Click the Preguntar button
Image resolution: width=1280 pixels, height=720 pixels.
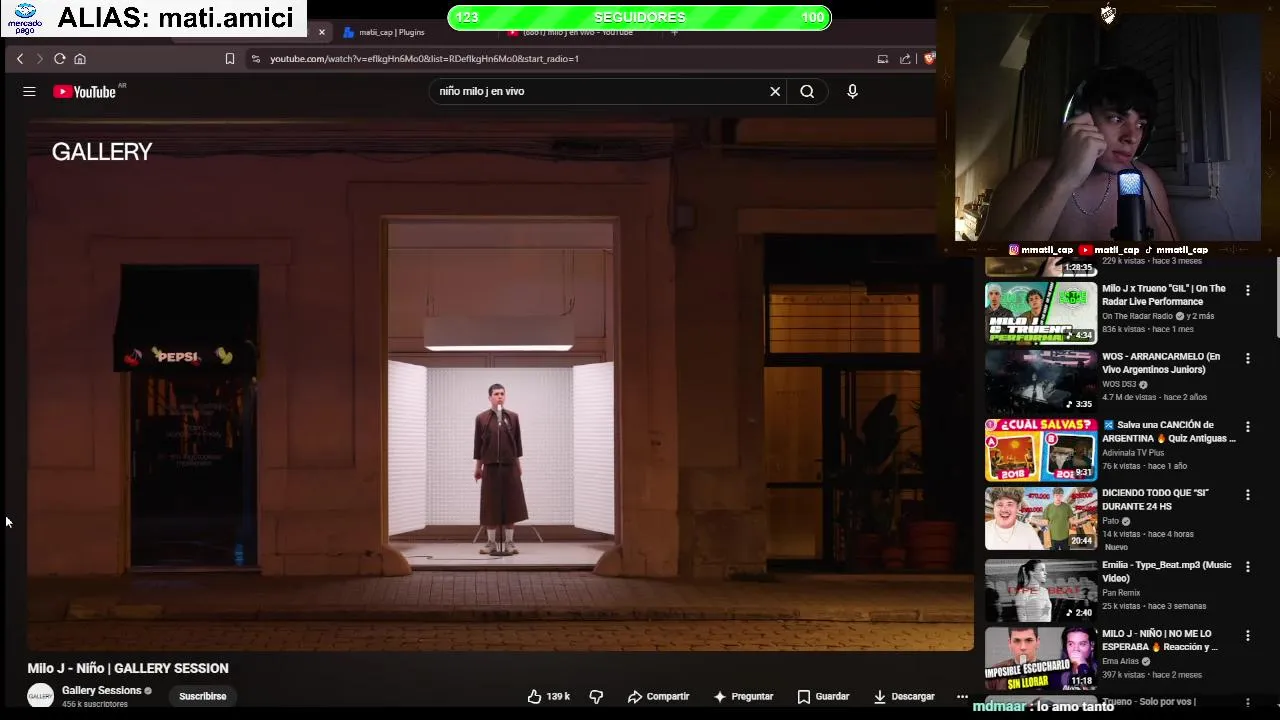click(743, 696)
